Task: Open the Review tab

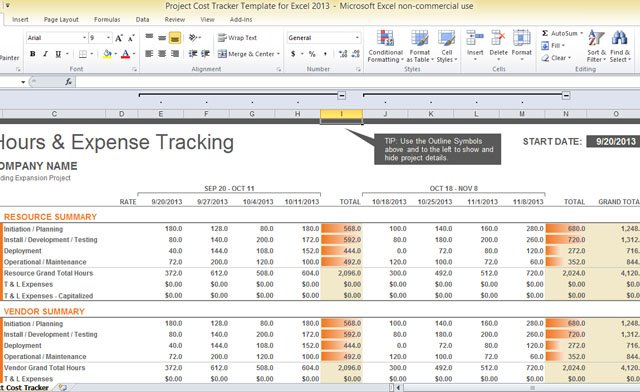Action: [175, 20]
